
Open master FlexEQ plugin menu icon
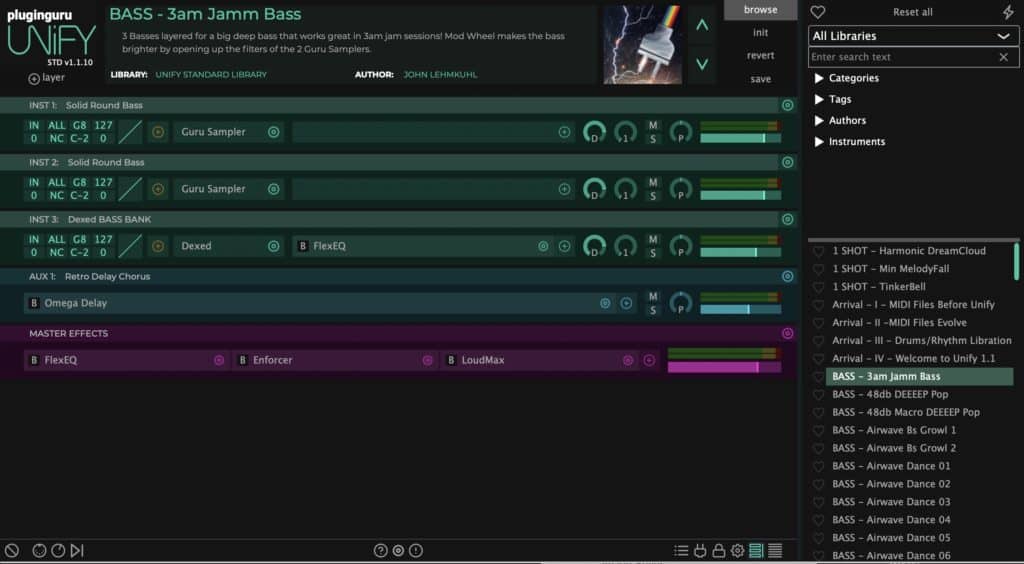(x=219, y=360)
